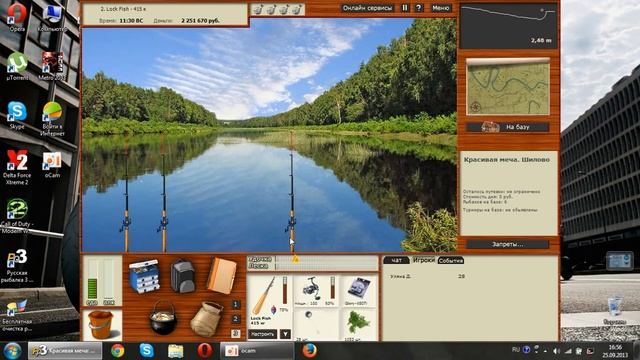This screenshot has width=640, height=360.
Task: Pause the fishing game
Action: pyautogui.click(x=404, y=8)
